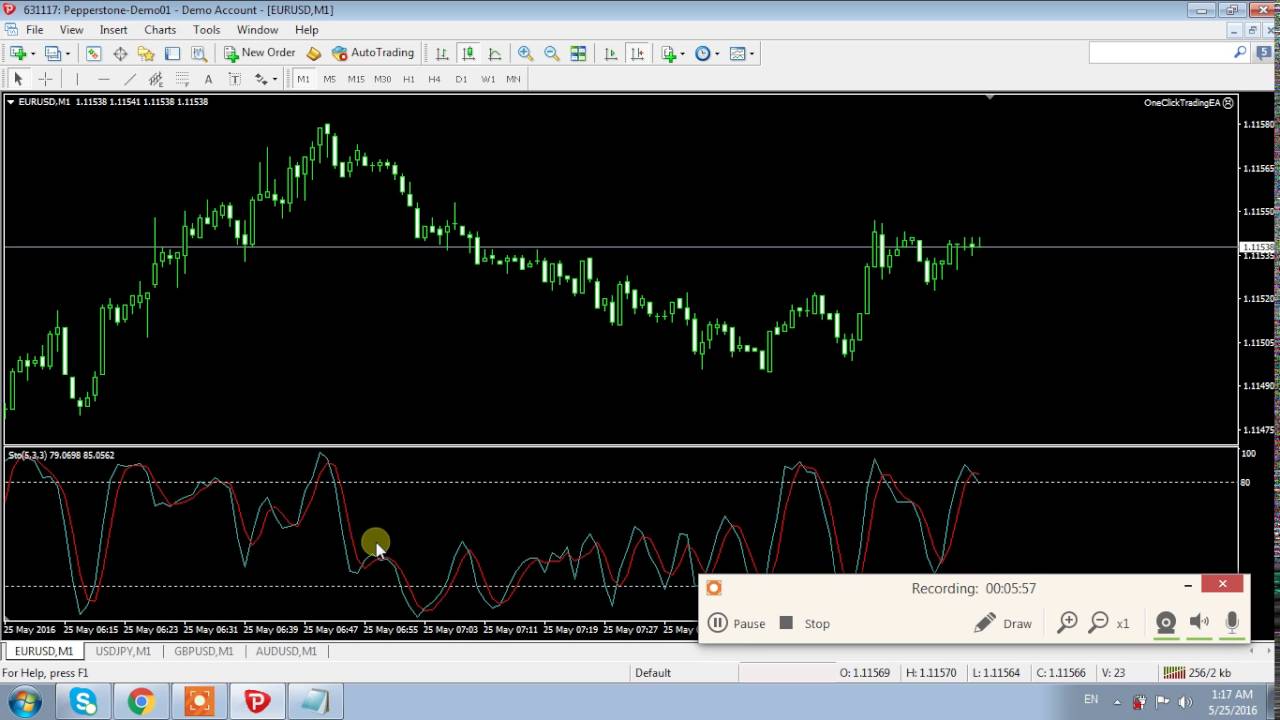Select the M30 timeframe
This screenshot has width=1280, height=720.
coord(382,79)
